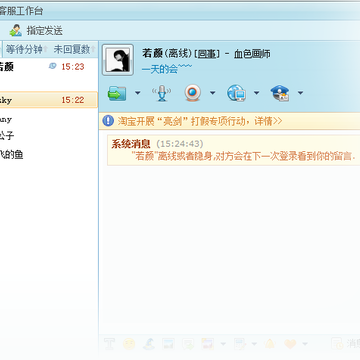Click the 系统消息 heading in chat
360x360 pixels.
point(131,144)
